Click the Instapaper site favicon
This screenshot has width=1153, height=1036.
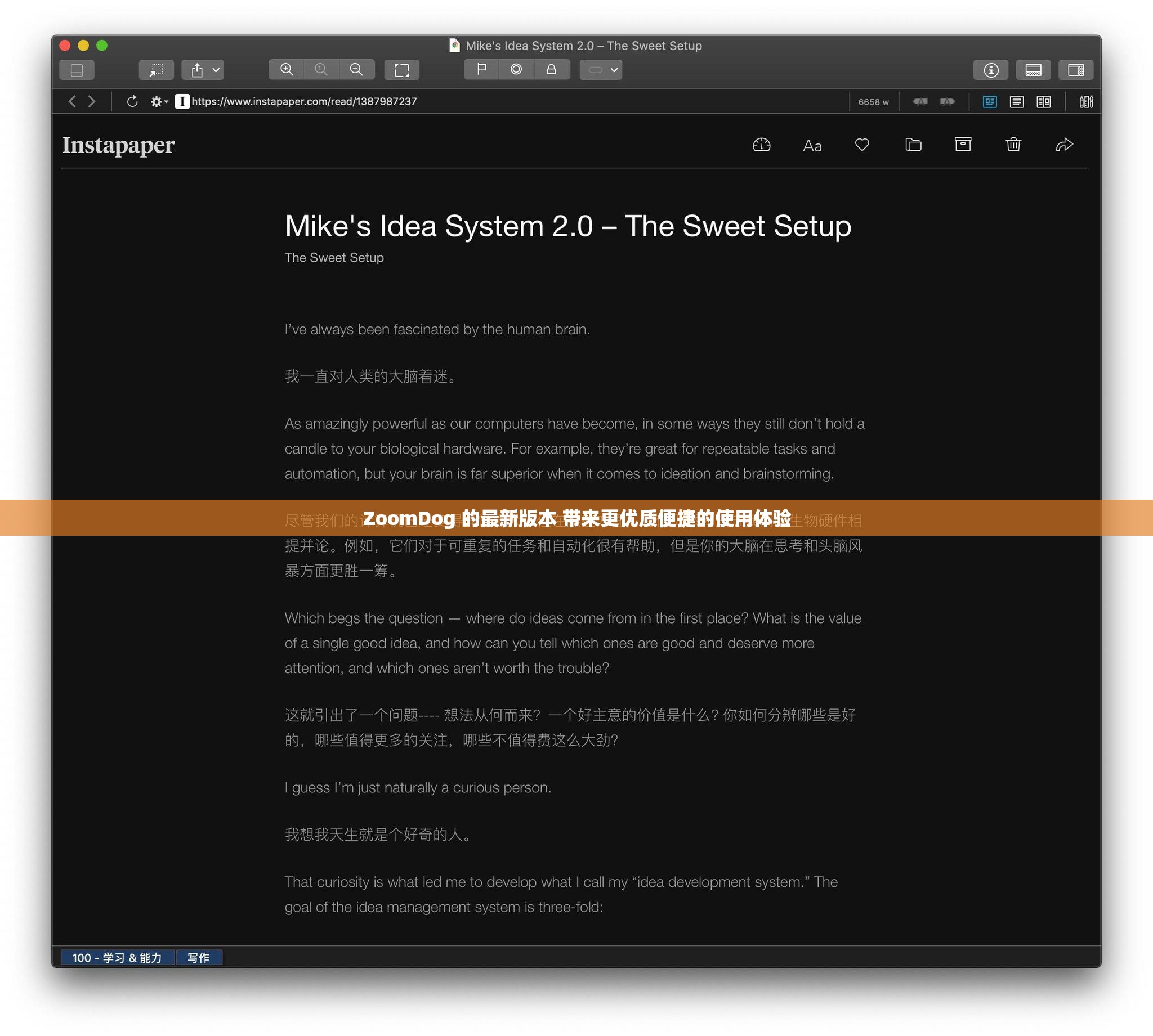point(182,101)
